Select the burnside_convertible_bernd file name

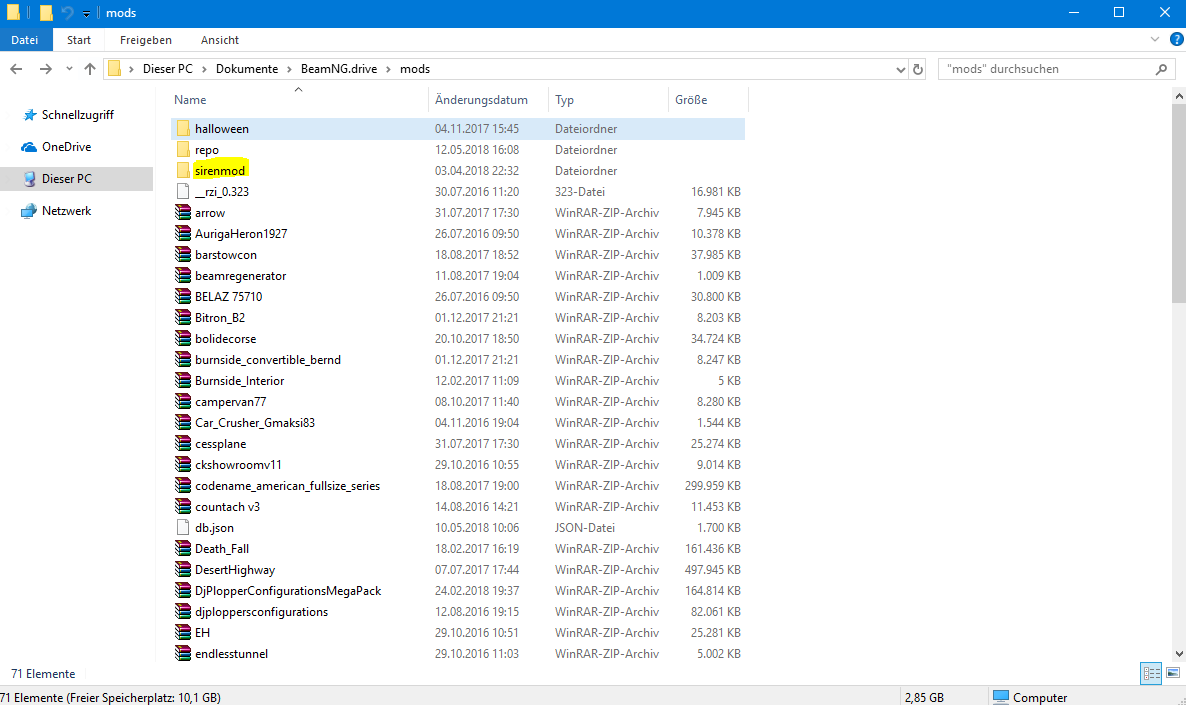pos(268,360)
